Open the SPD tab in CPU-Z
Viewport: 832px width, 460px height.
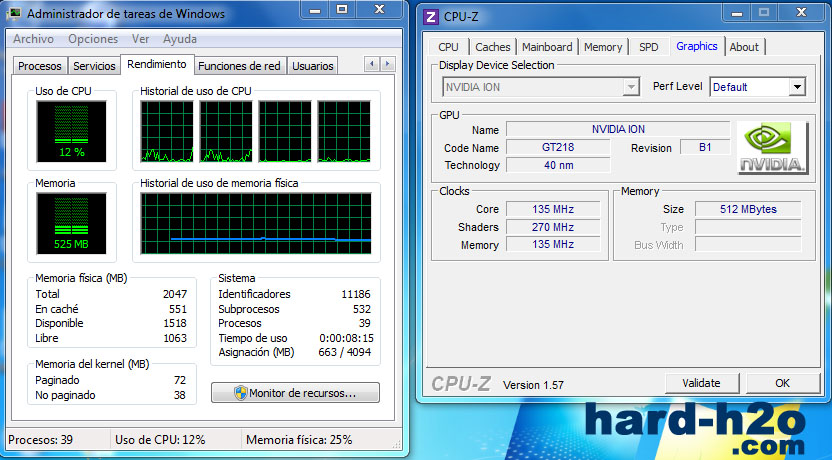click(x=649, y=47)
